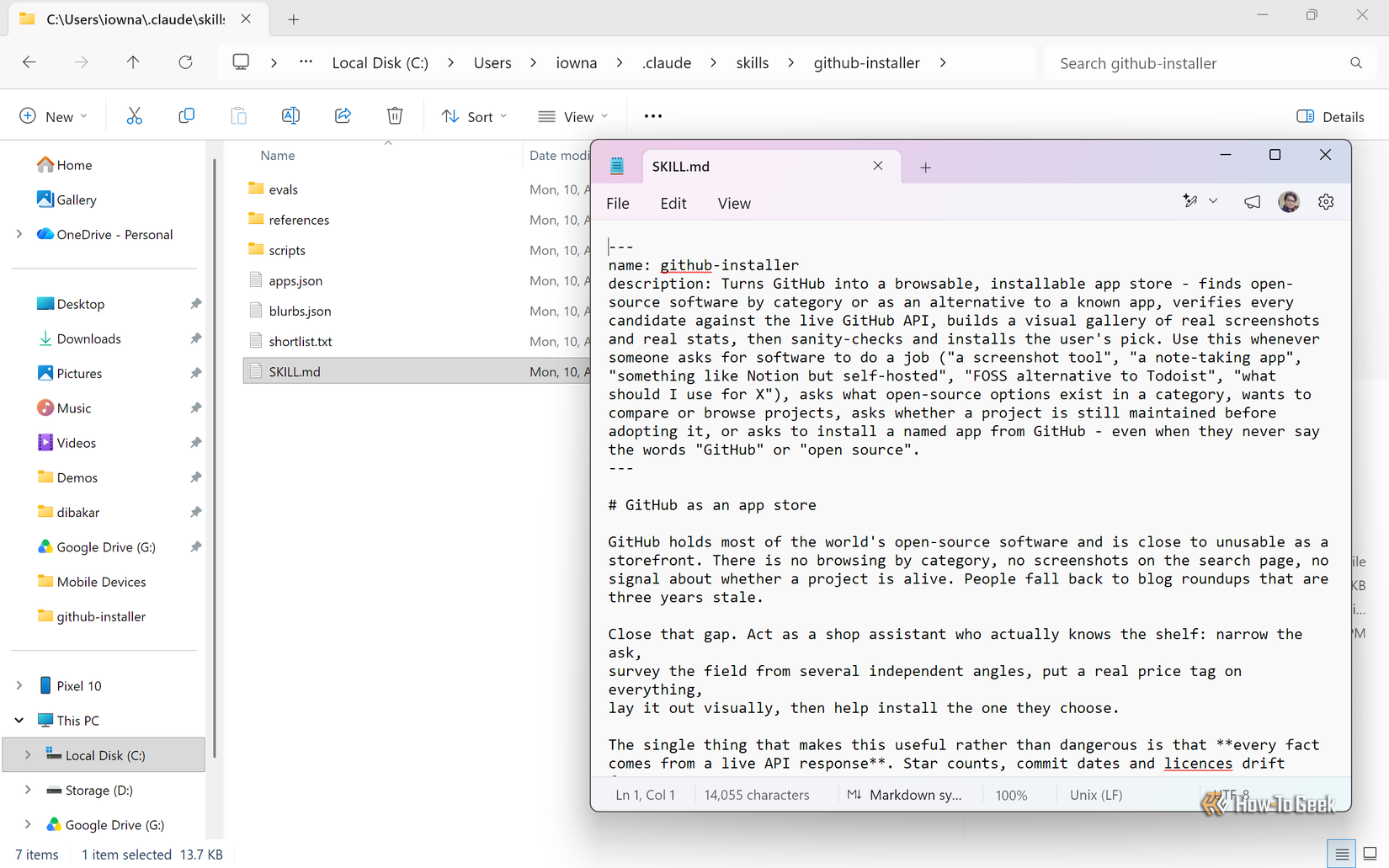Click the Up arrow to parent folder
The height and width of the screenshot is (868, 1389).
(133, 62)
